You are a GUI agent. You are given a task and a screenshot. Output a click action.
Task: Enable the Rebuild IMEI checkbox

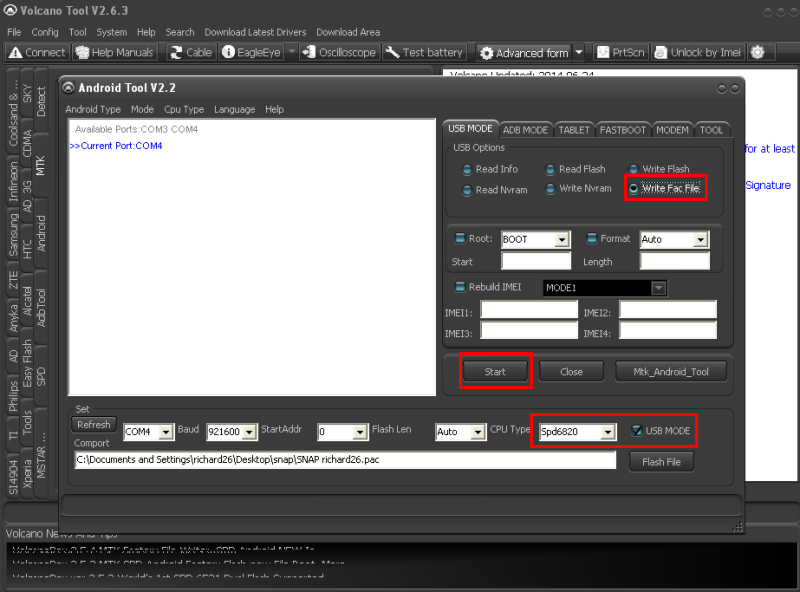click(x=460, y=287)
